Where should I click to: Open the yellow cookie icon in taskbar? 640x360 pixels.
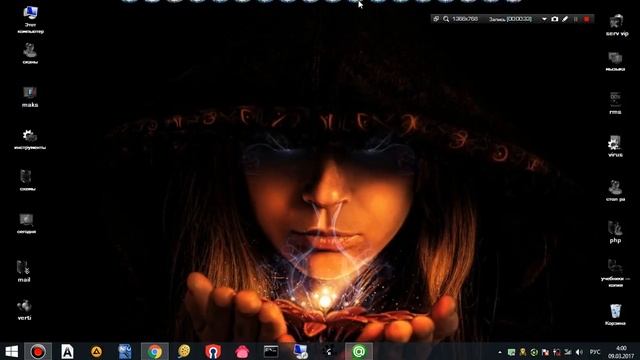[x=184, y=351]
